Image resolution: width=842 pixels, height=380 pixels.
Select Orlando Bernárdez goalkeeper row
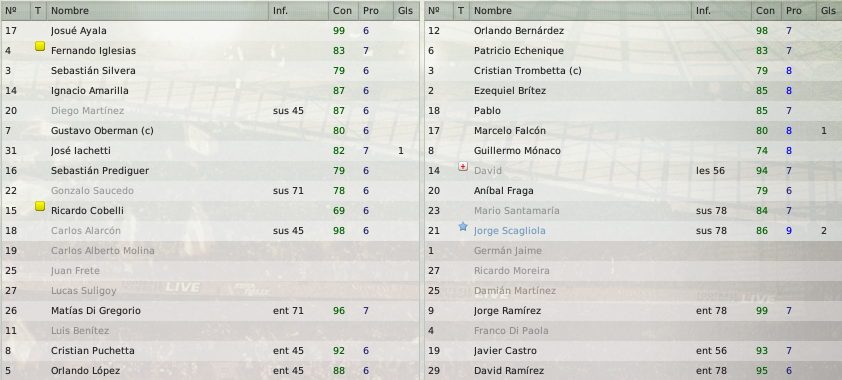click(x=633, y=31)
